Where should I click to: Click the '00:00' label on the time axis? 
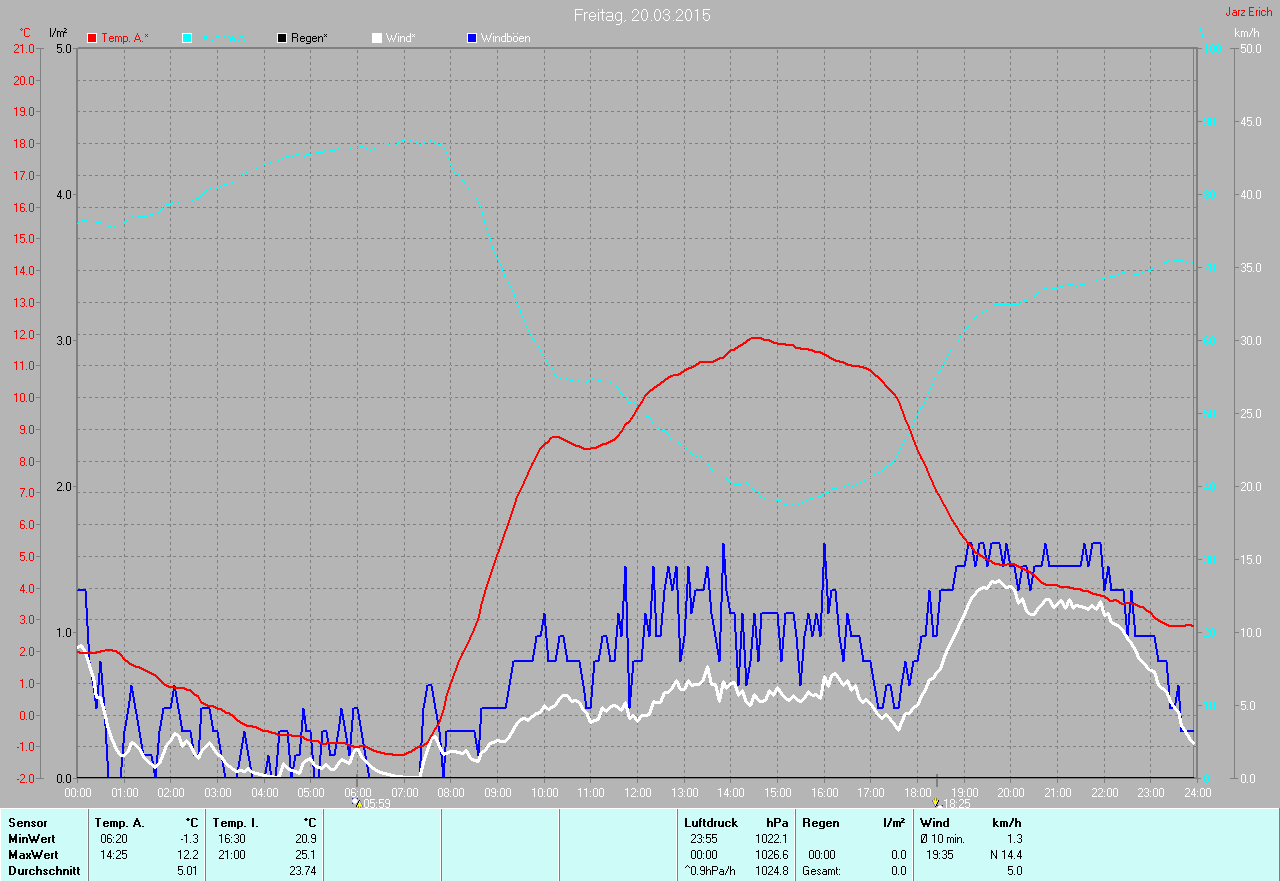pyautogui.click(x=78, y=792)
